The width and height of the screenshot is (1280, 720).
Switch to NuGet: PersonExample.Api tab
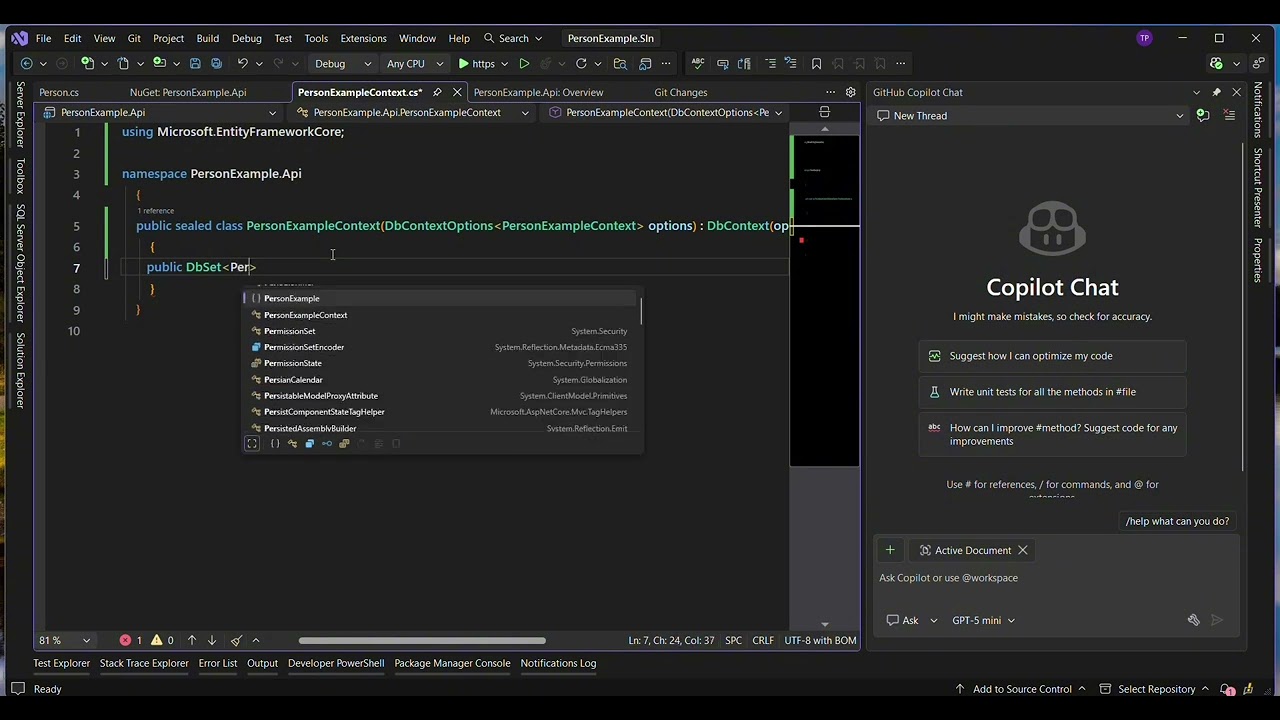tap(188, 92)
